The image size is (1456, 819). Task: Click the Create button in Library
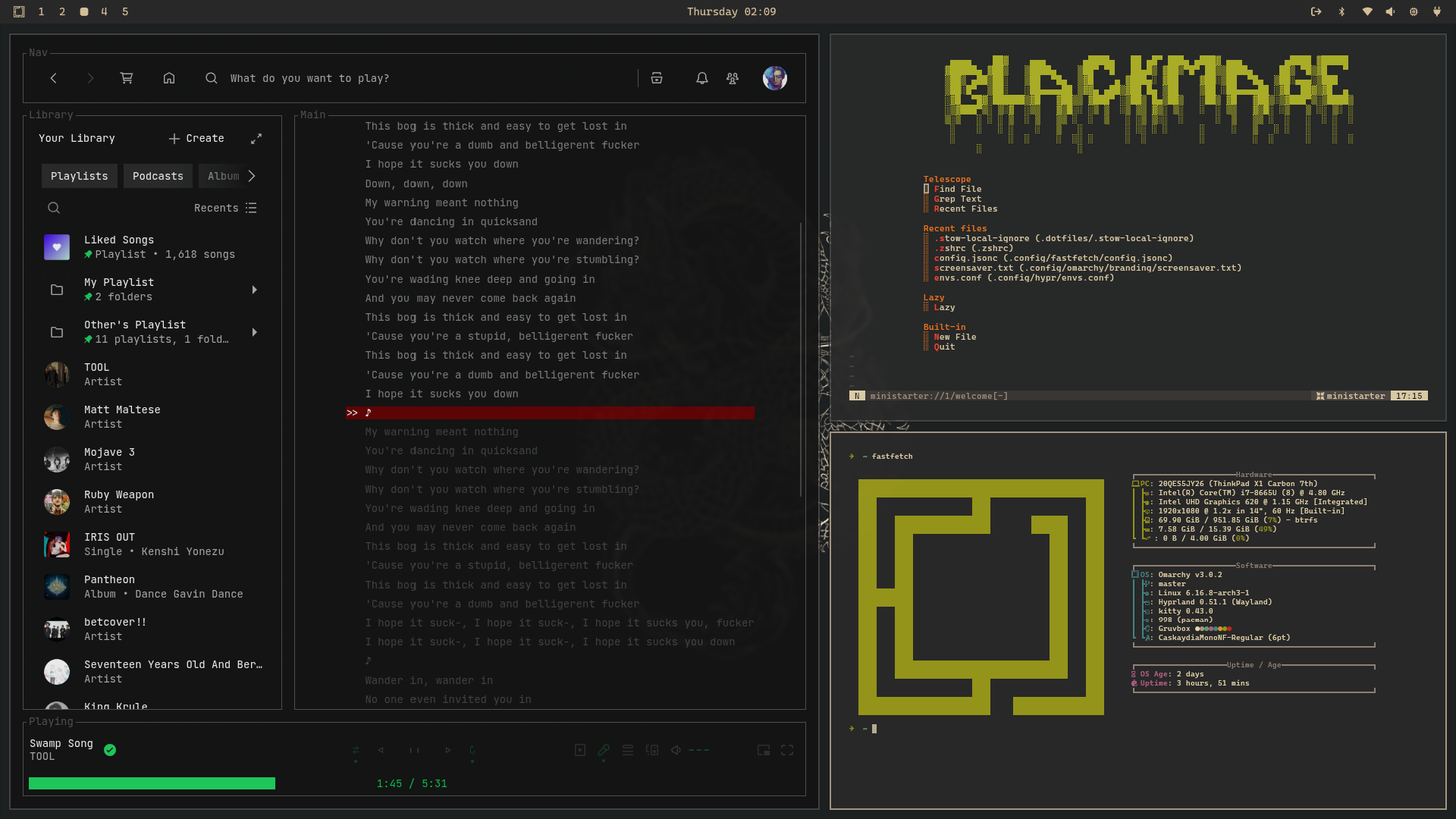pos(196,139)
